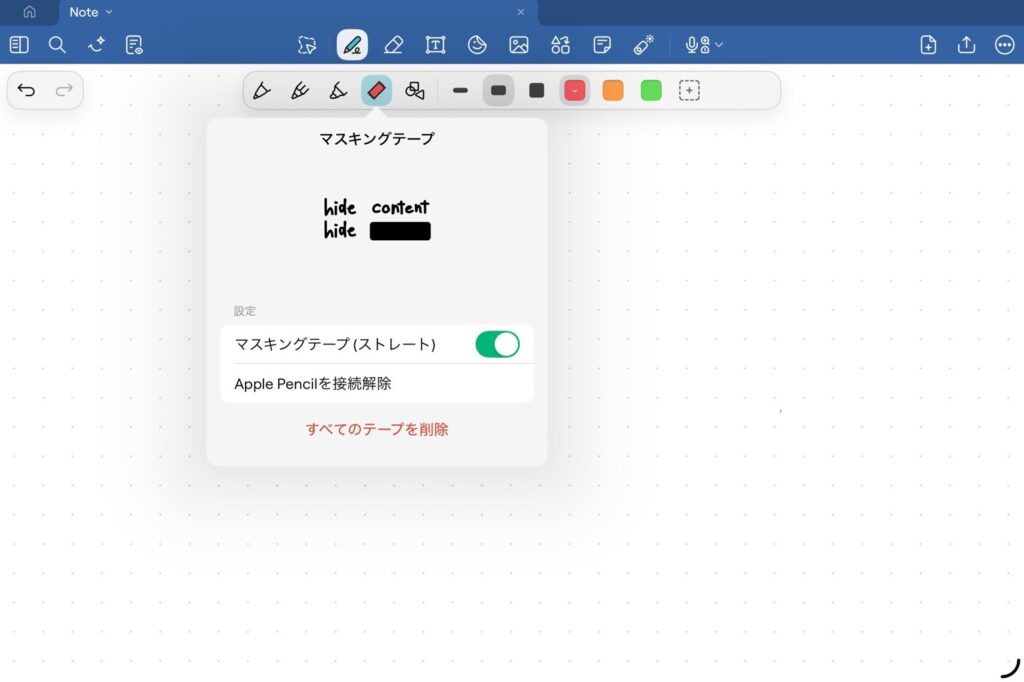Open the sticker tool
This screenshot has width=1024, height=682.
(477, 45)
